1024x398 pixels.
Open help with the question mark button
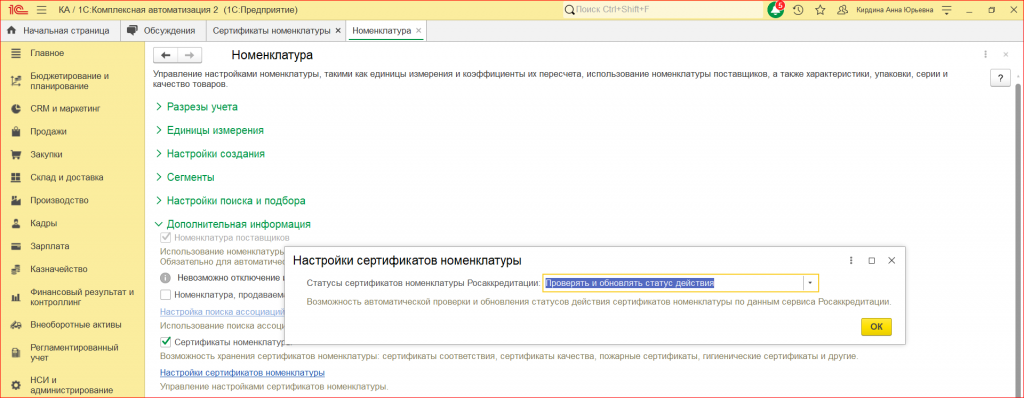1000,78
